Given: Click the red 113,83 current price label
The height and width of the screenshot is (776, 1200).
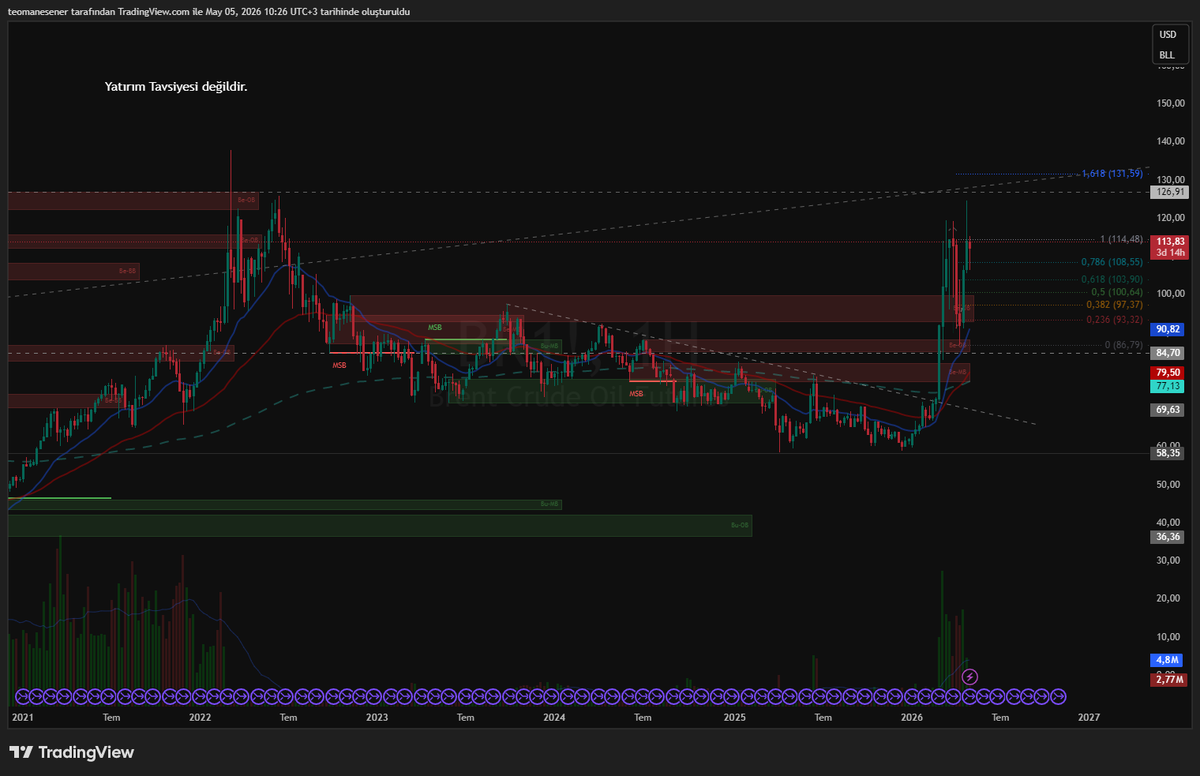Looking at the screenshot, I should [x=1171, y=246].
